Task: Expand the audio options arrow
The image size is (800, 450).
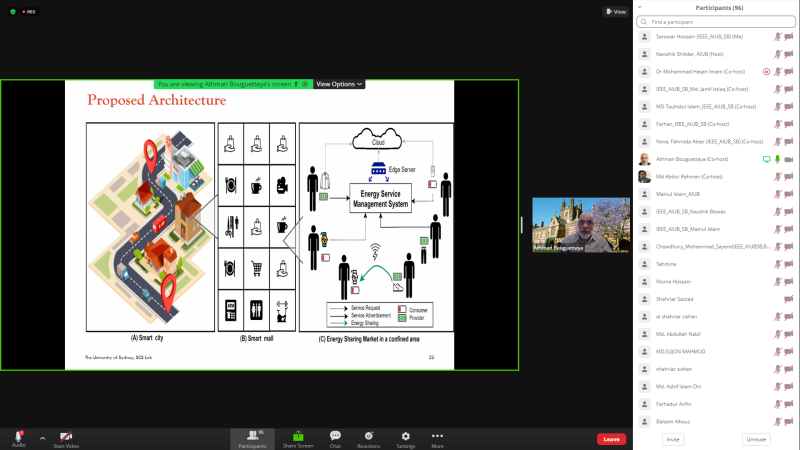Action: pyautogui.click(x=42, y=438)
